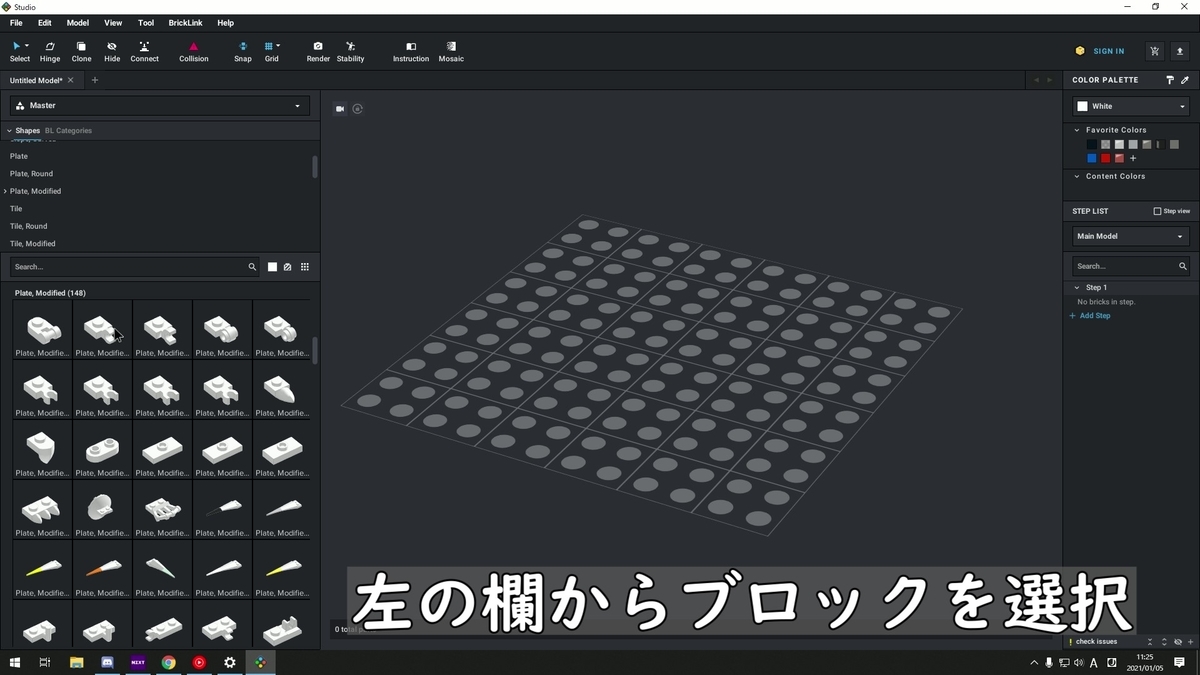
Task: Open Chrome from the taskbar
Action: click(x=169, y=662)
